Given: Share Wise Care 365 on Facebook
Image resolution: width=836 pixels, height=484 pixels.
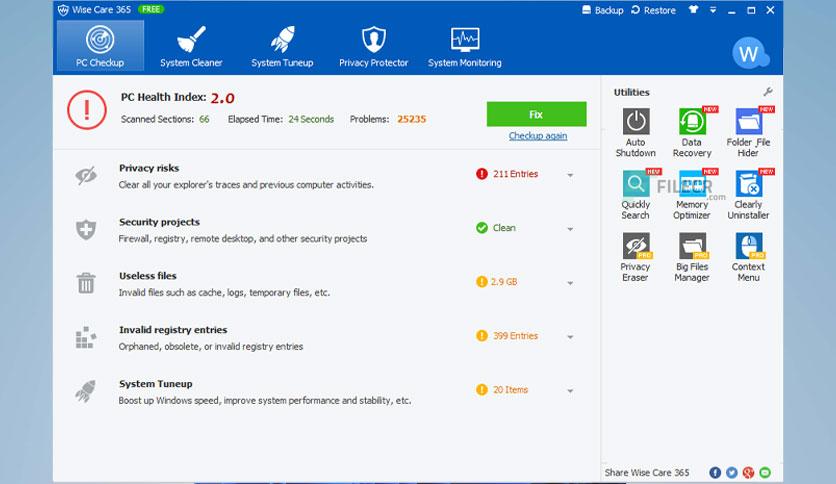Looking at the screenshot, I should (x=715, y=472).
